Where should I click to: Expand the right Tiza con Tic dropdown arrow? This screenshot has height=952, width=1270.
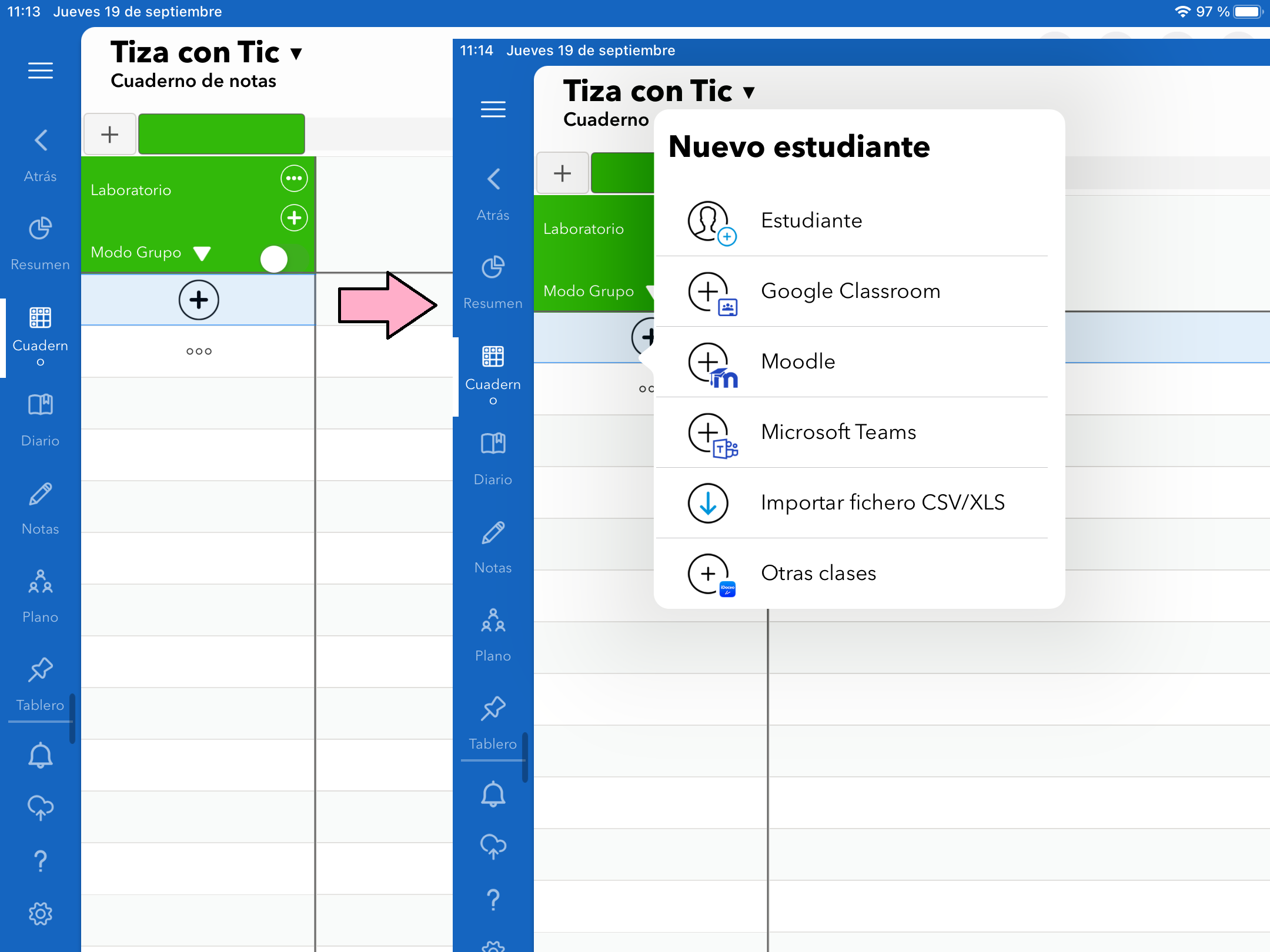[x=748, y=92]
